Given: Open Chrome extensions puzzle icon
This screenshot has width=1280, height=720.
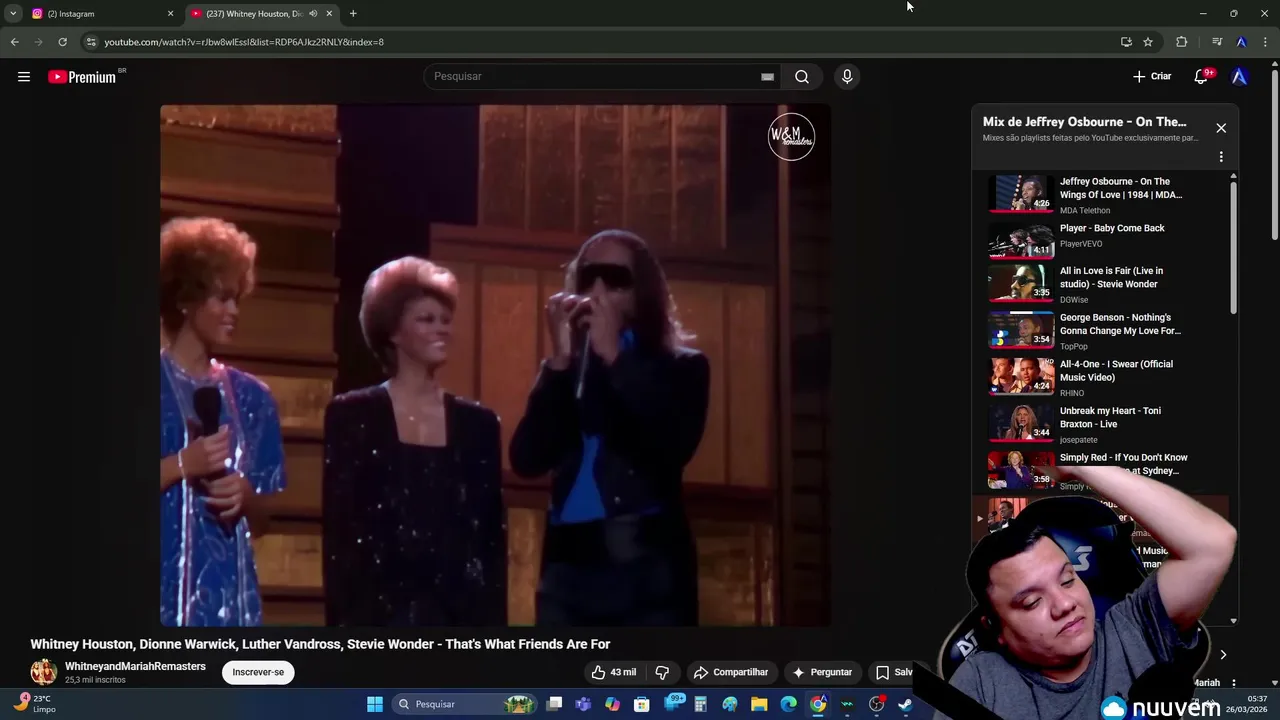Looking at the screenshot, I should (x=1182, y=42).
